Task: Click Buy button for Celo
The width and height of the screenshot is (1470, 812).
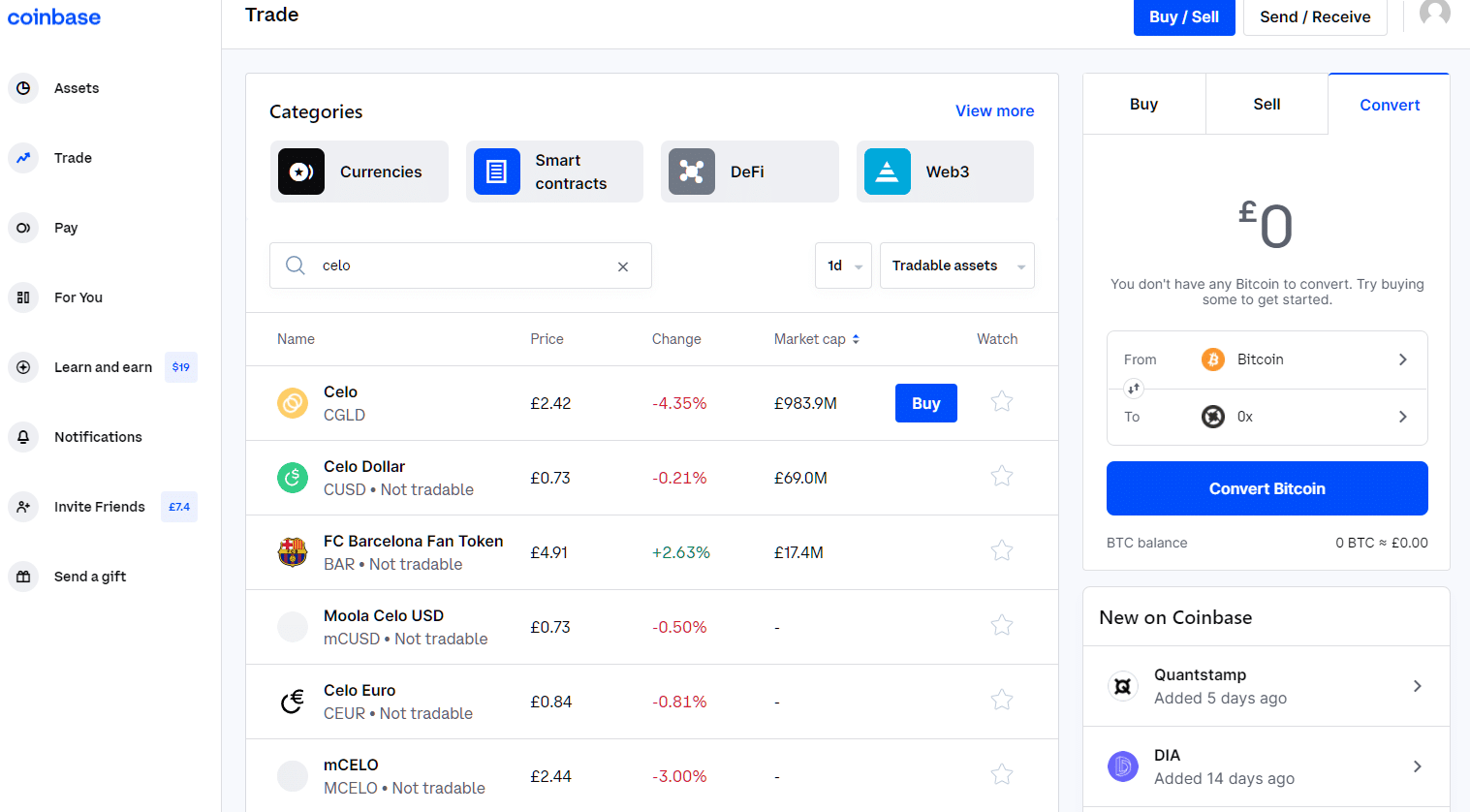Action: point(926,403)
